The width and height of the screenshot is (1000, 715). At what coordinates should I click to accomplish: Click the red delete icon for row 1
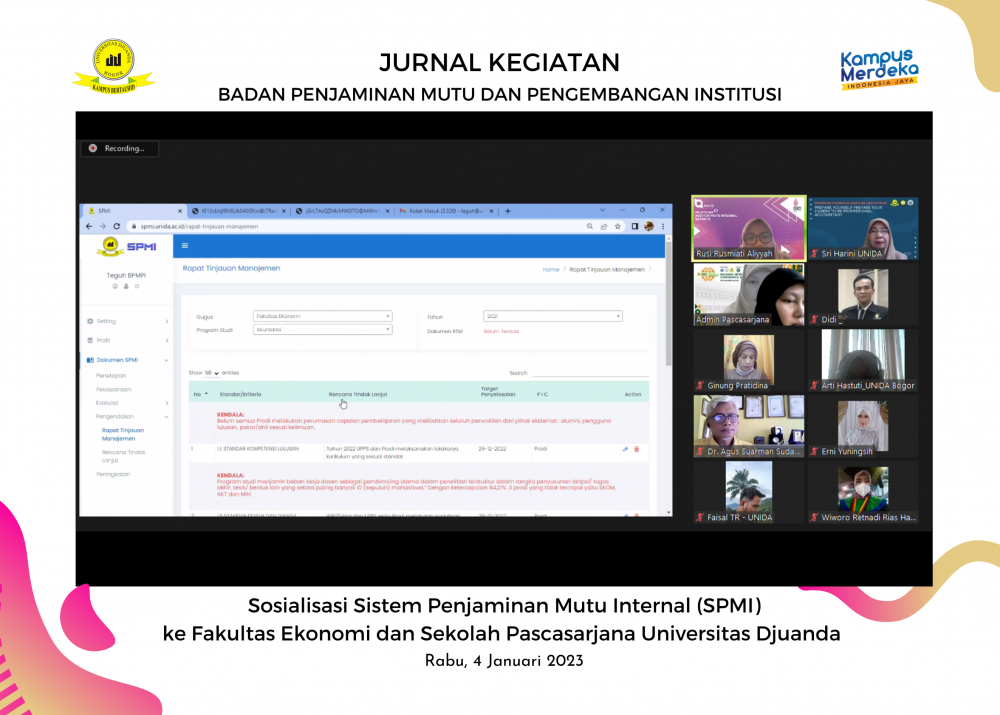click(636, 450)
